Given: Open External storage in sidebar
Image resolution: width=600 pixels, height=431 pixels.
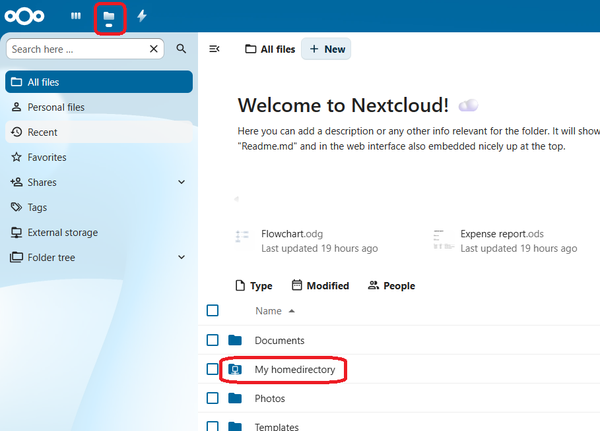Looking at the screenshot, I should point(99,232).
